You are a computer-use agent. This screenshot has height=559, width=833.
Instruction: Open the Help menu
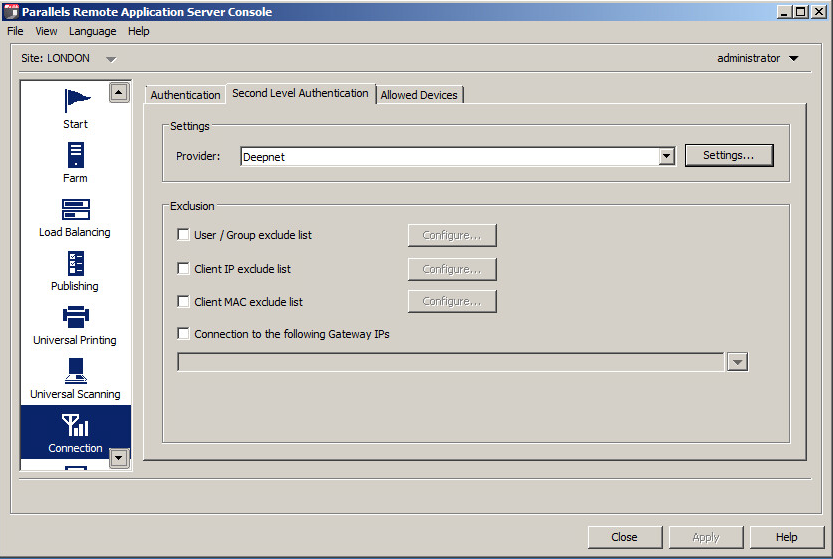pos(139,31)
